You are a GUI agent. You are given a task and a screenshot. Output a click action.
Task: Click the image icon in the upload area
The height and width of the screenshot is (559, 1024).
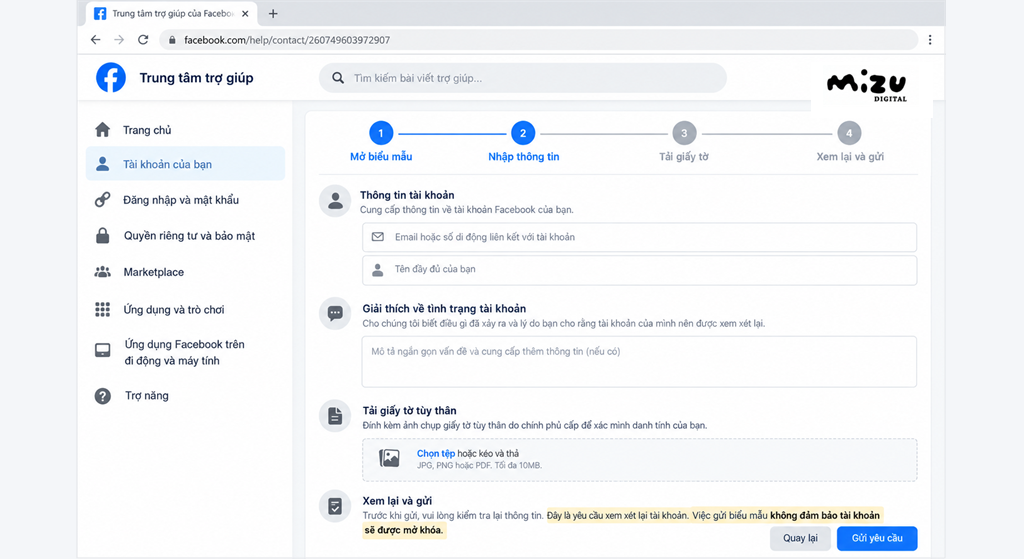(x=389, y=458)
